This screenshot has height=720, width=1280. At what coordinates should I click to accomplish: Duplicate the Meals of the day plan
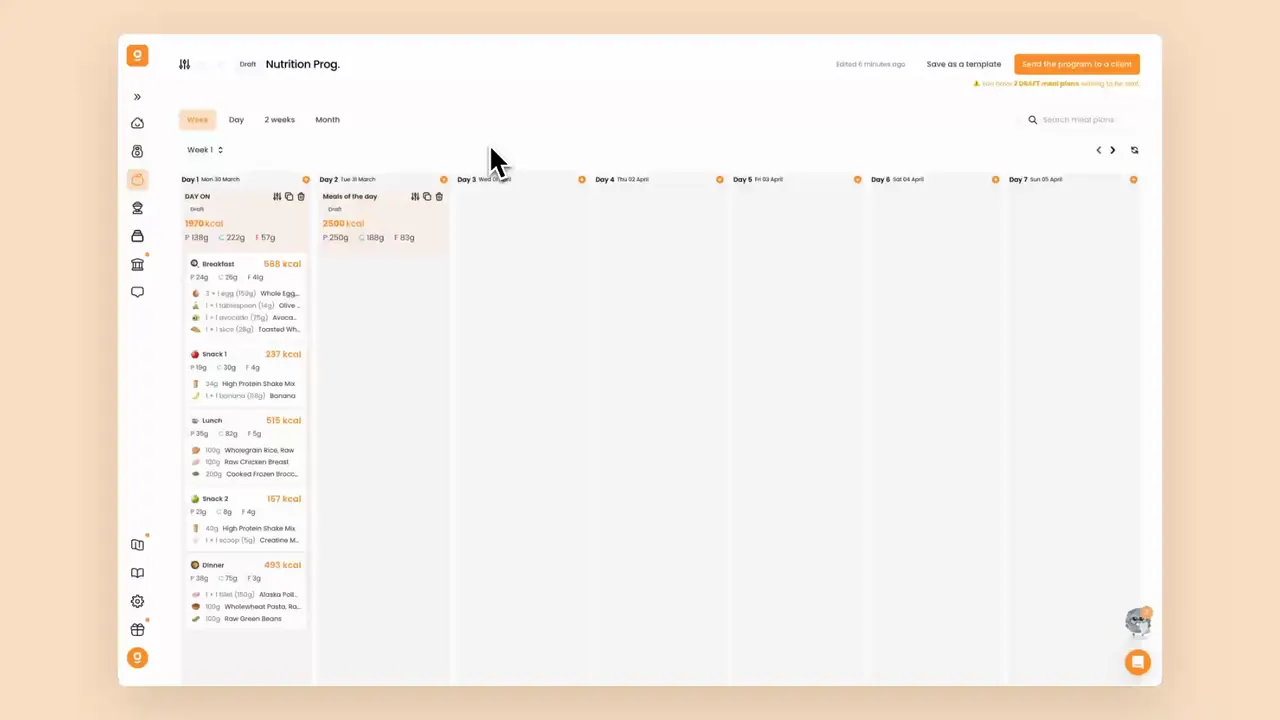click(x=427, y=196)
